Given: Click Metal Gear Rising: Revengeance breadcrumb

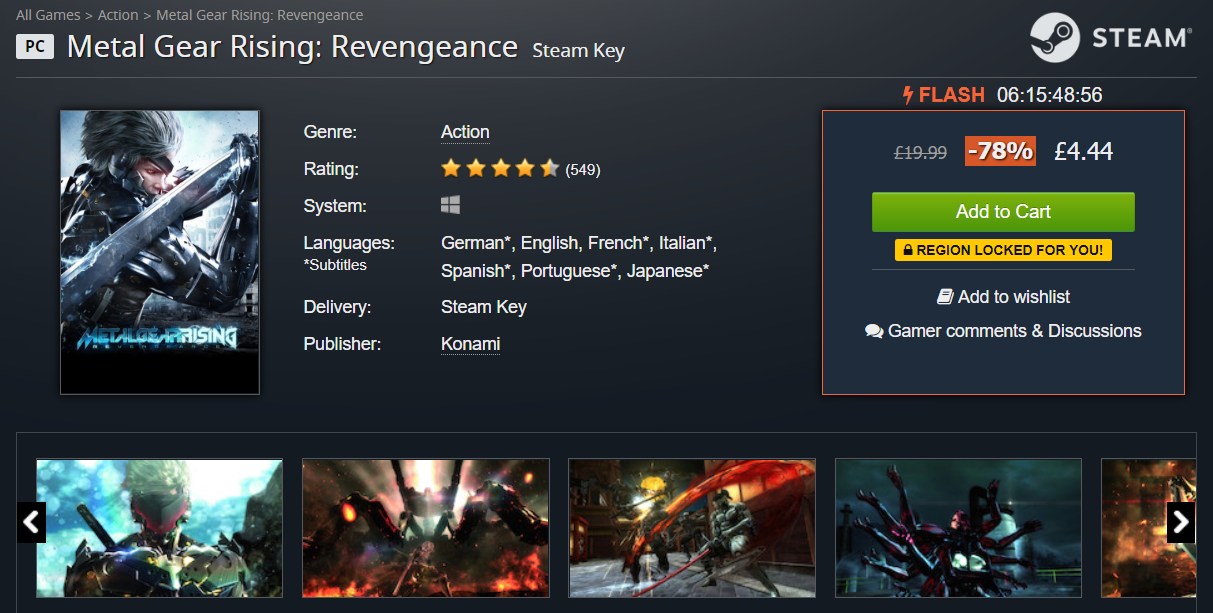Looking at the screenshot, I should [x=260, y=15].
